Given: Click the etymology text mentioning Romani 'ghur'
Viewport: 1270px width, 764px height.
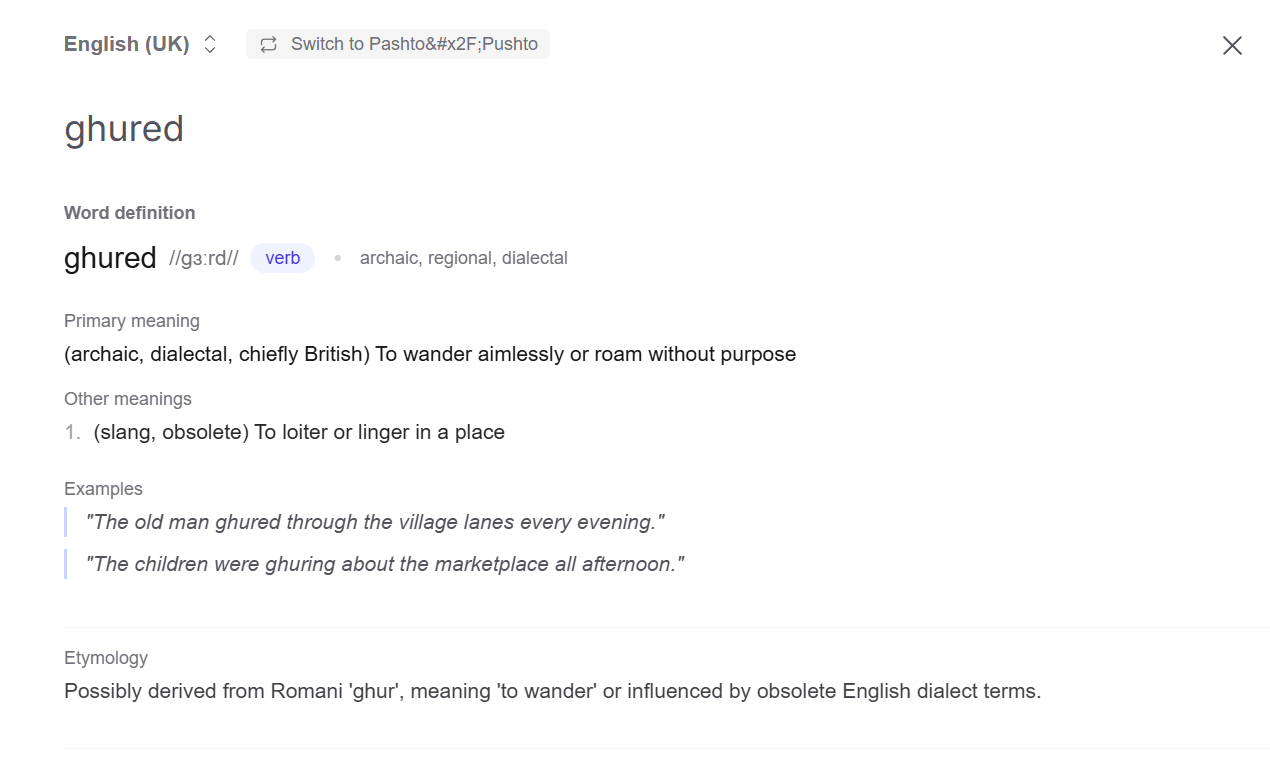Looking at the screenshot, I should coord(552,691).
